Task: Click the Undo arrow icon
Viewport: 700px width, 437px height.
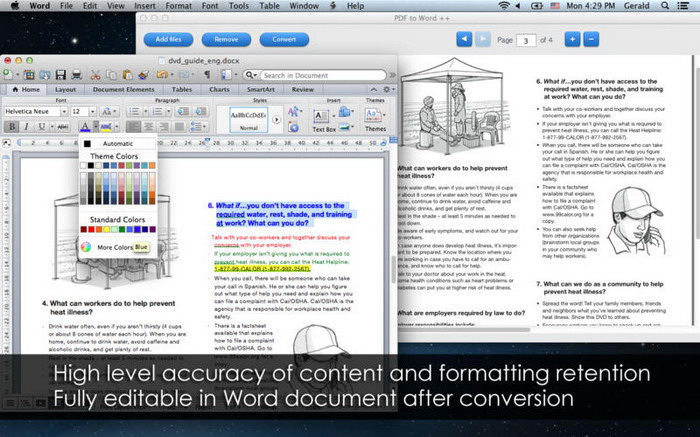Action: (162, 75)
